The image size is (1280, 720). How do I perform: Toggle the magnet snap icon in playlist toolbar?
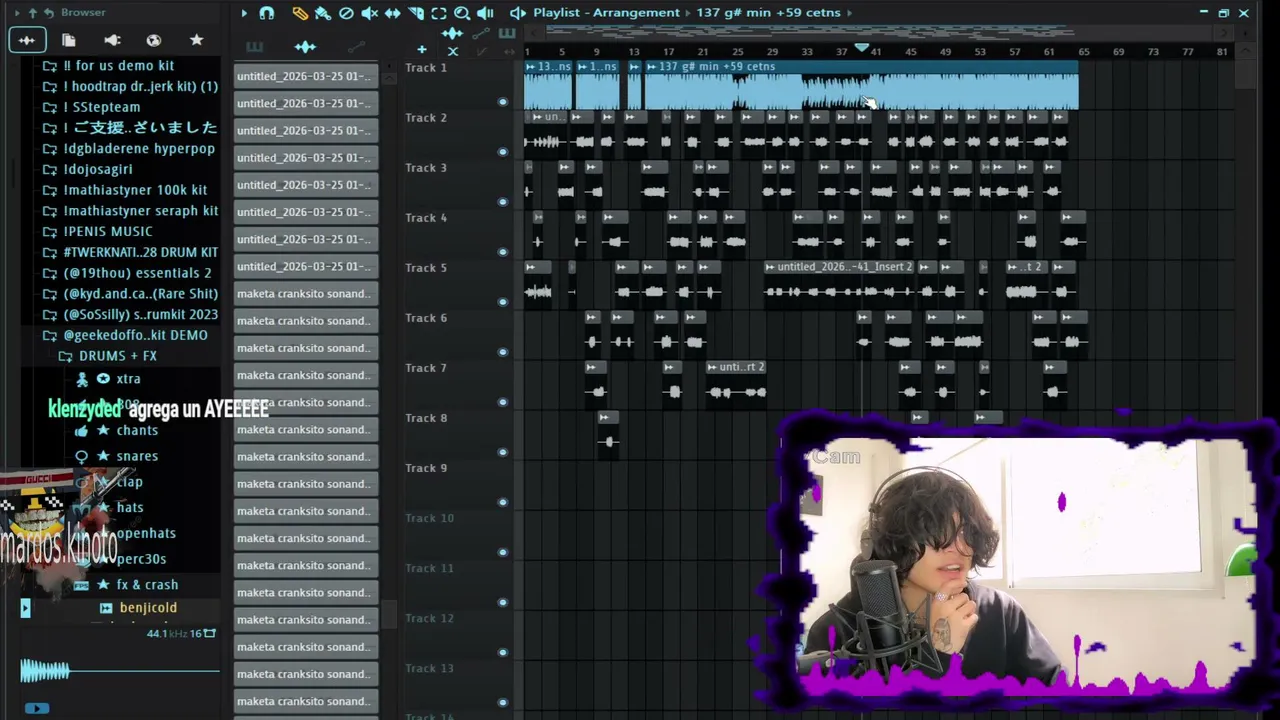[x=267, y=13]
